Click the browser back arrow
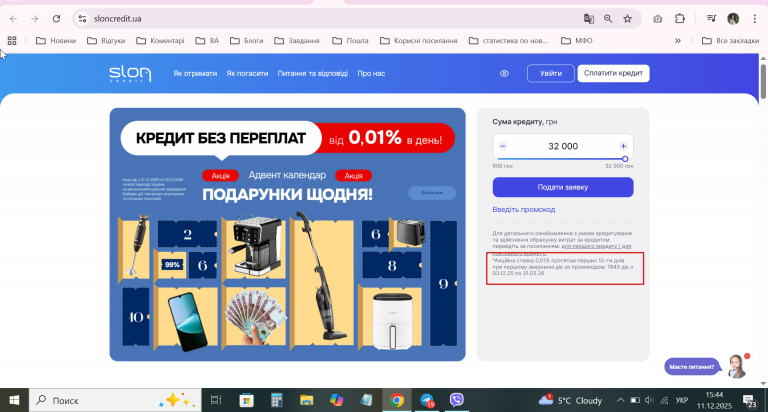The height and width of the screenshot is (412, 768). pyautogui.click(x=13, y=19)
